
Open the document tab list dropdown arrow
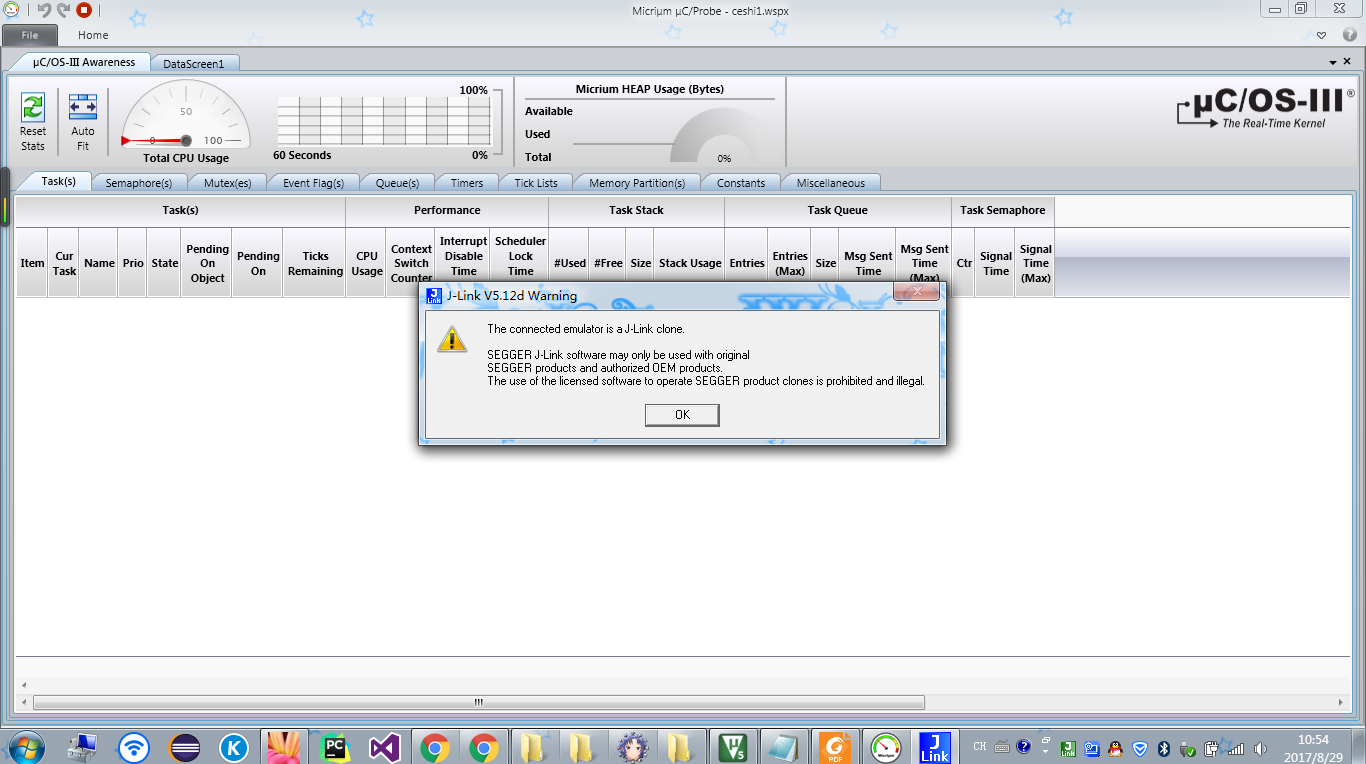pos(1333,62)
